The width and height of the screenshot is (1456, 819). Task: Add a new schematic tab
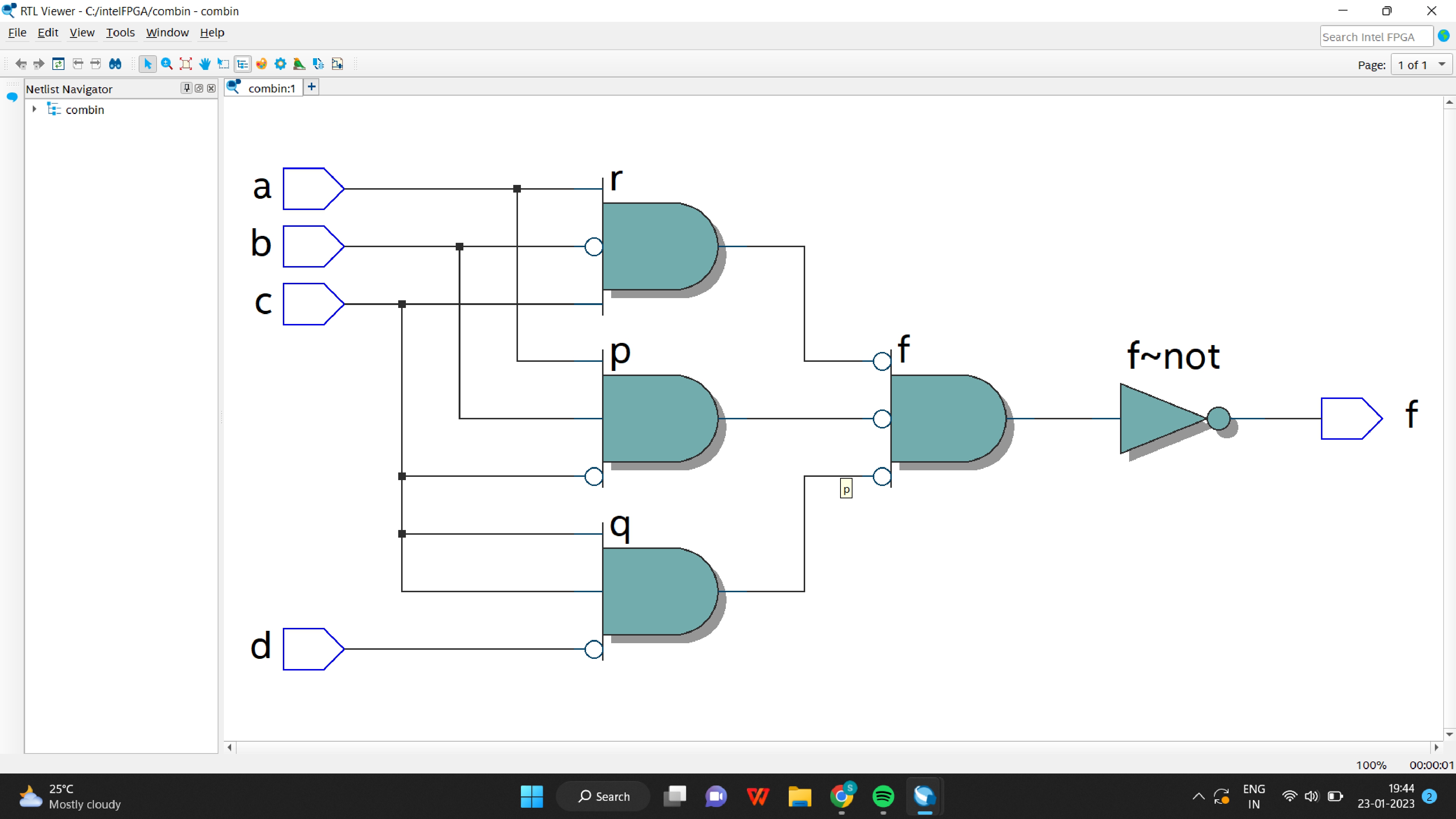312,87
